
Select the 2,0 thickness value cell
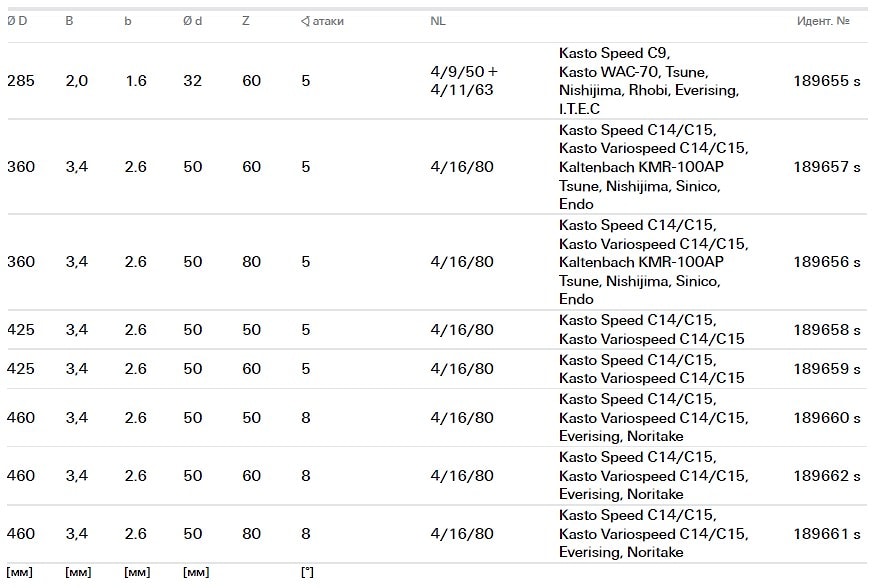click(77, 81)
